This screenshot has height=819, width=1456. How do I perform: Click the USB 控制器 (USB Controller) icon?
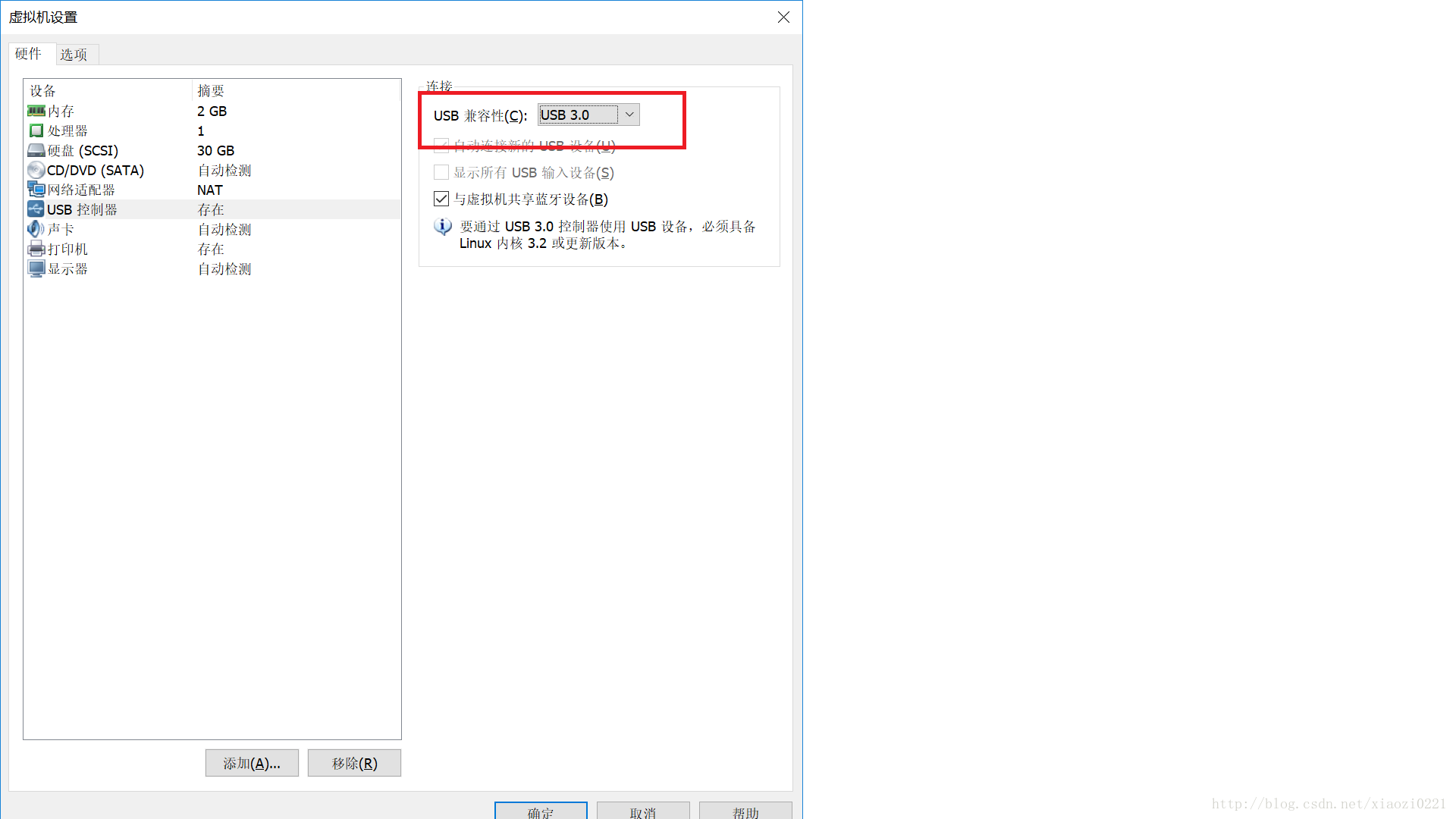pyautogui.click(x=35, y=209)
